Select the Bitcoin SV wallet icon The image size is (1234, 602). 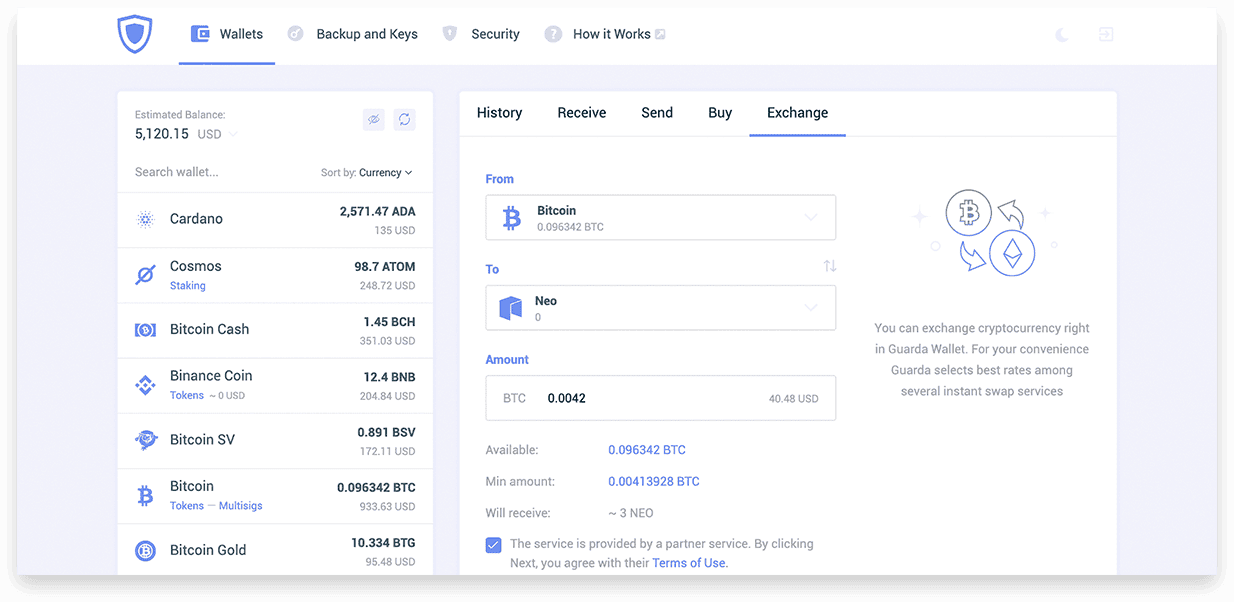(146, 440)
